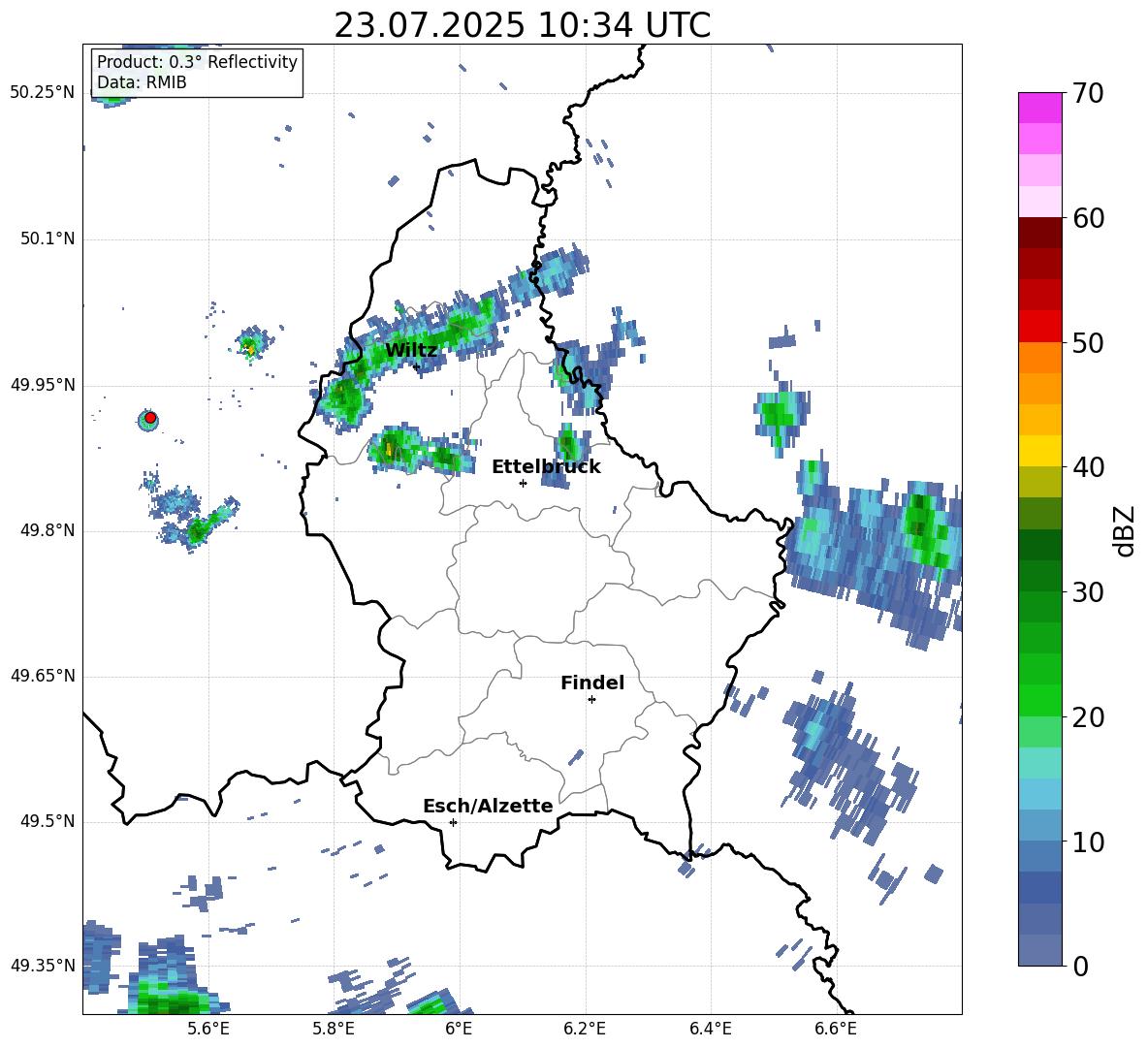Click the cross marker below Findel
The image size is (1148, 1048).
pos(591,700)
